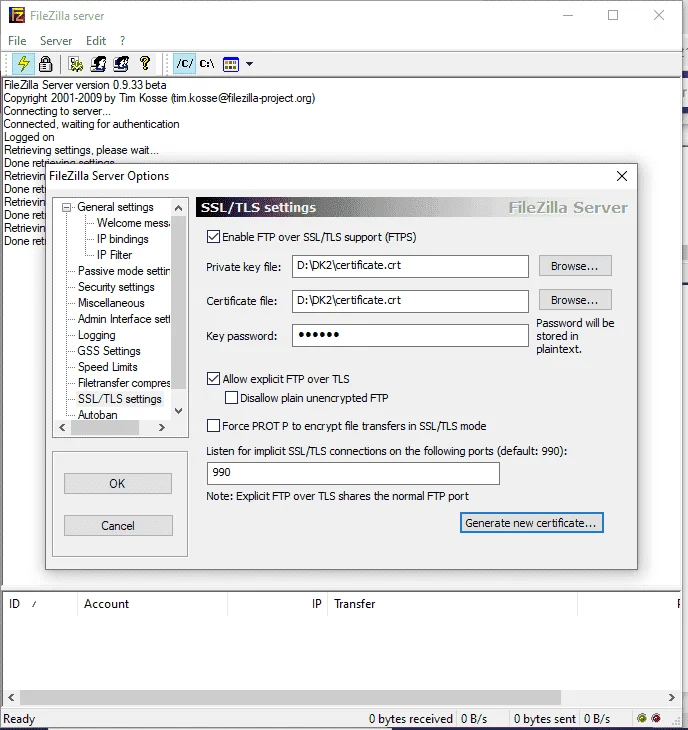Click the connection list horizontal scrollbar thumb
Viewport: 688px width, 730px height.
(290, 697)
